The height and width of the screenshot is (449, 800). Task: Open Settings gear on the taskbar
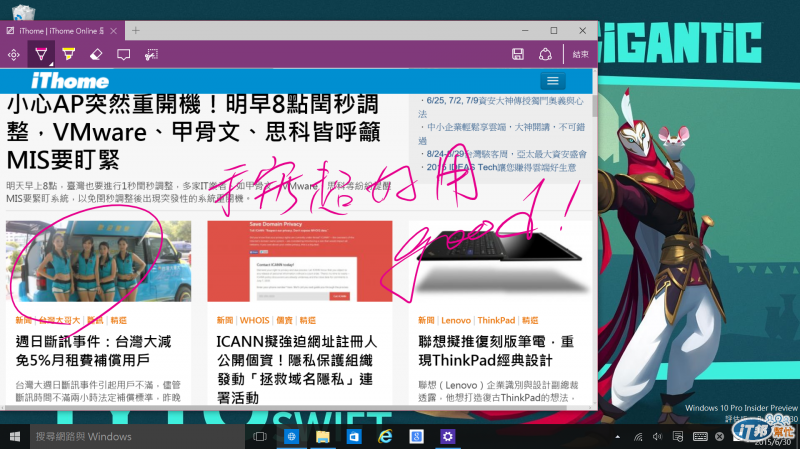coord(447,437)
